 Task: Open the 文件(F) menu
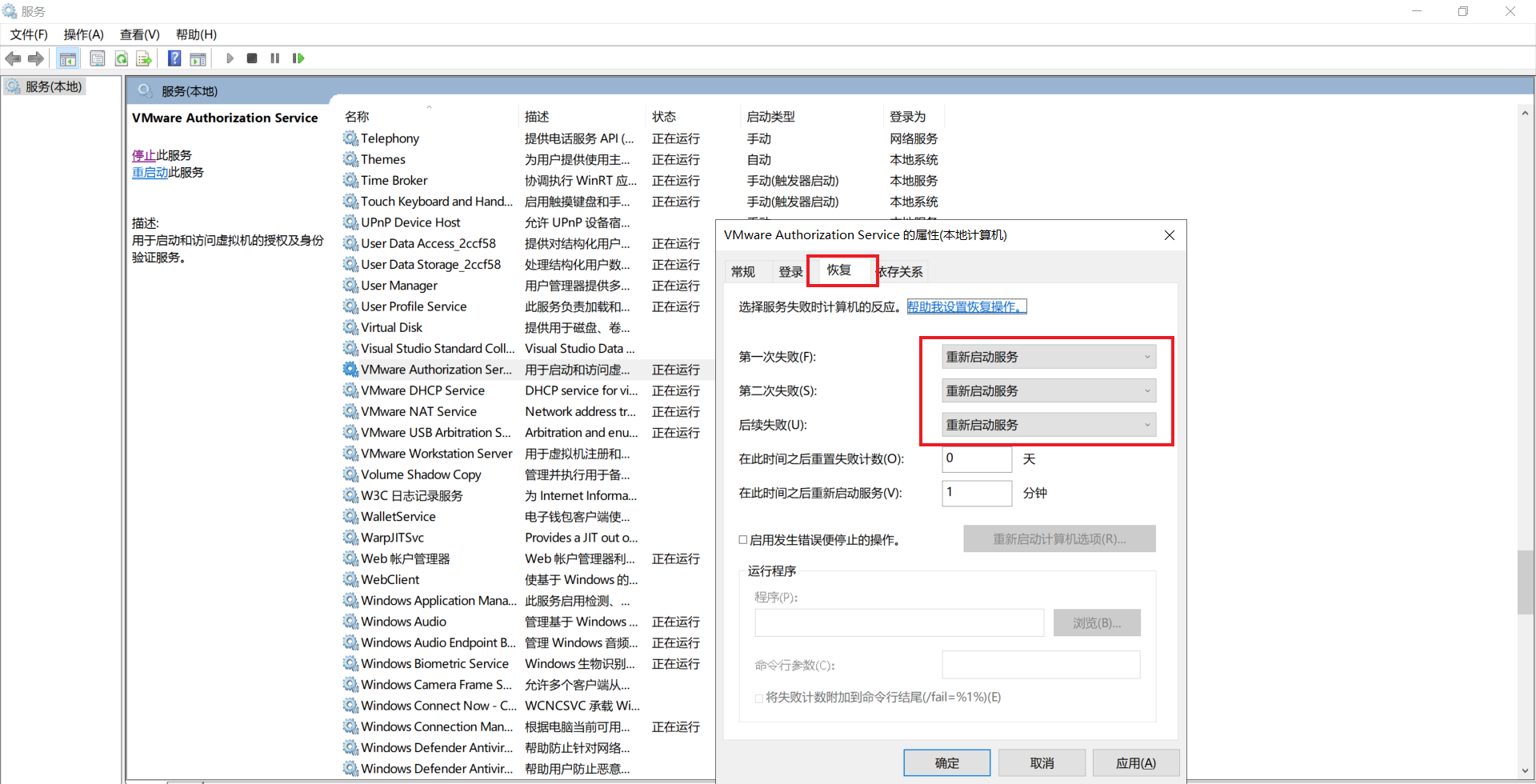click(29, 34)
